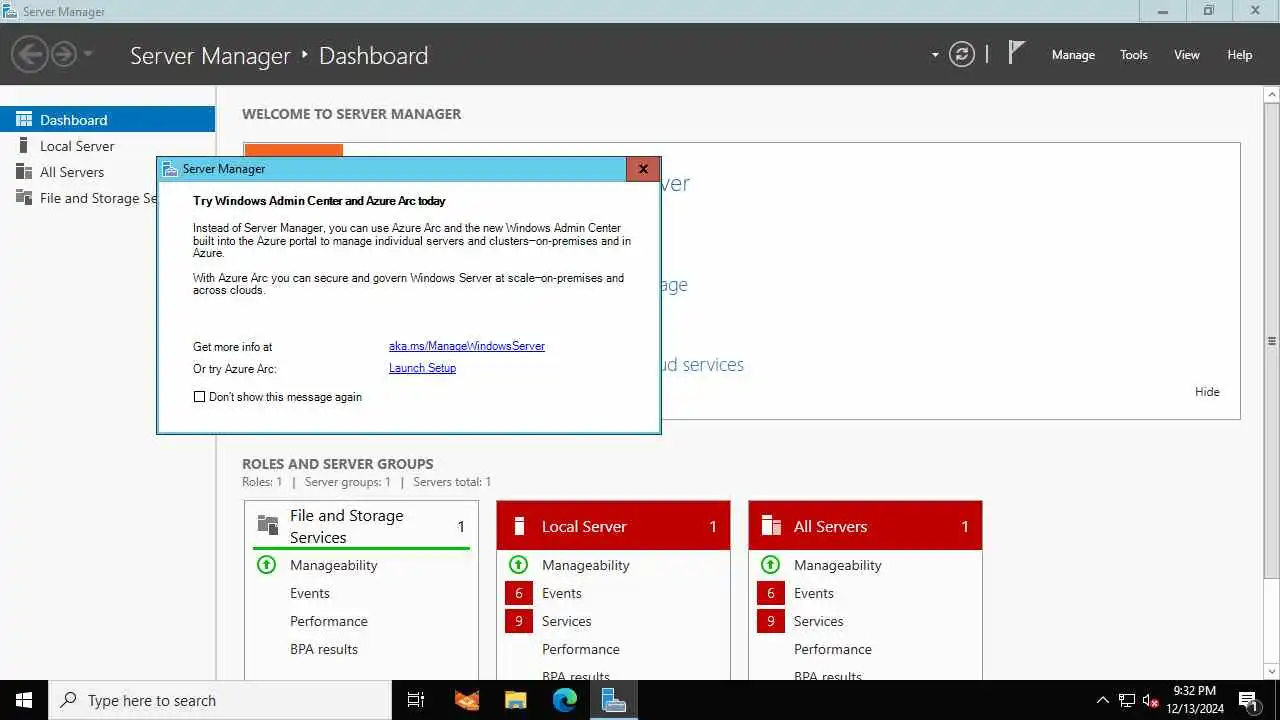Launch Microsoft Edge from the taskbar
Screen dimensions: 1280x720
pyautogui.click(x=564, y=700)
